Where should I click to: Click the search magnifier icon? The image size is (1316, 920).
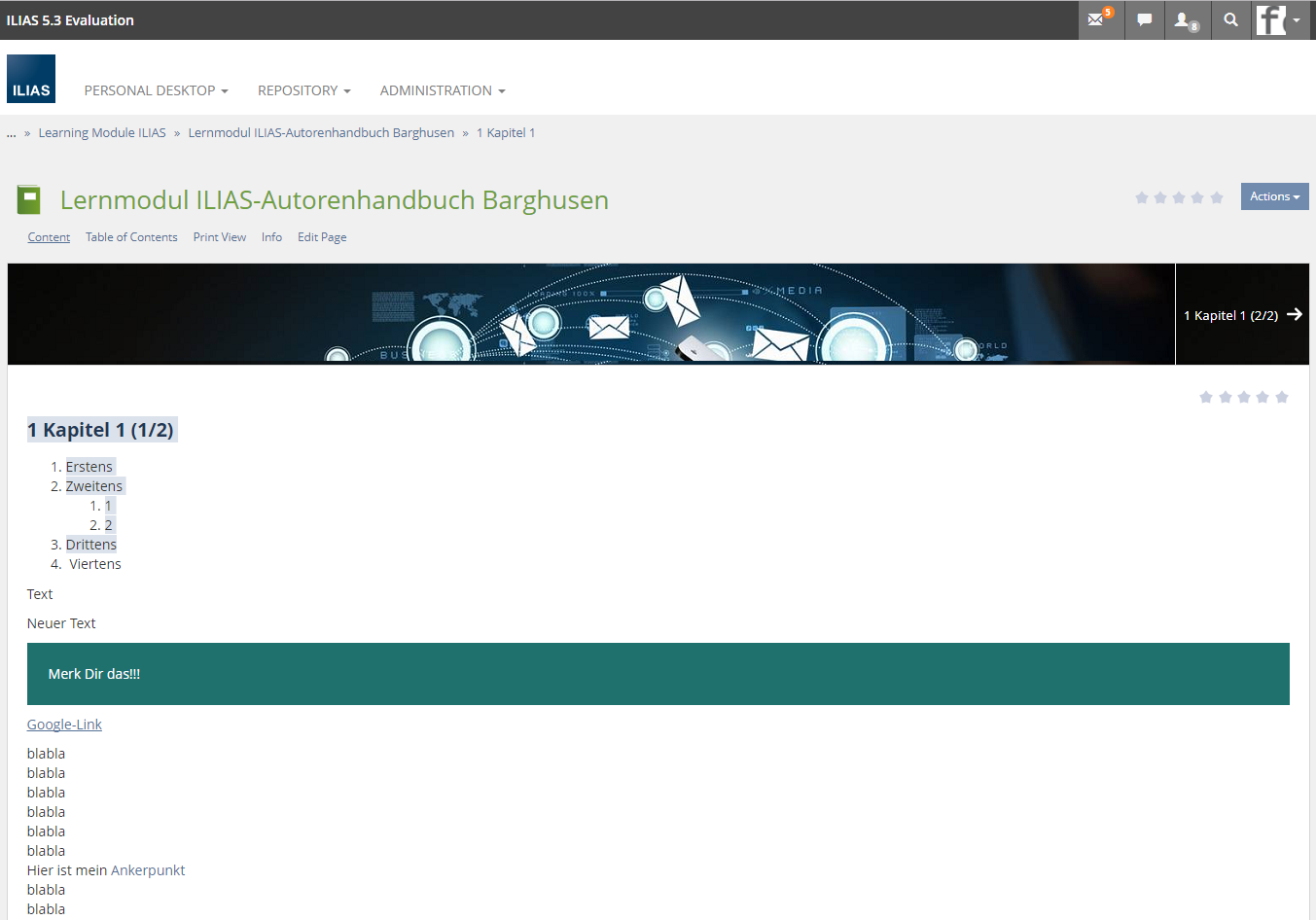pyautogui.click(x=1230, y=19)
